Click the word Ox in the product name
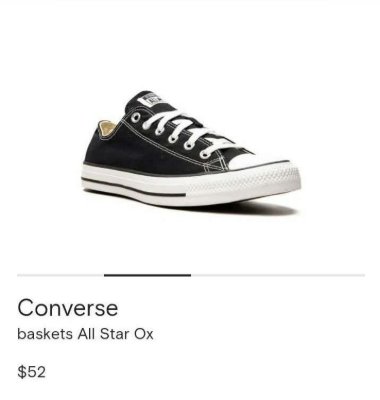This screenshot has height=400, width=380. pos(144,334)
